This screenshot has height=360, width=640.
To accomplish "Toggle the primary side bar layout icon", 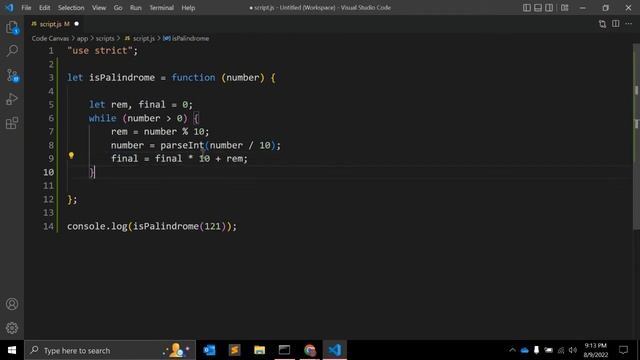I will (x=527, y=8).
